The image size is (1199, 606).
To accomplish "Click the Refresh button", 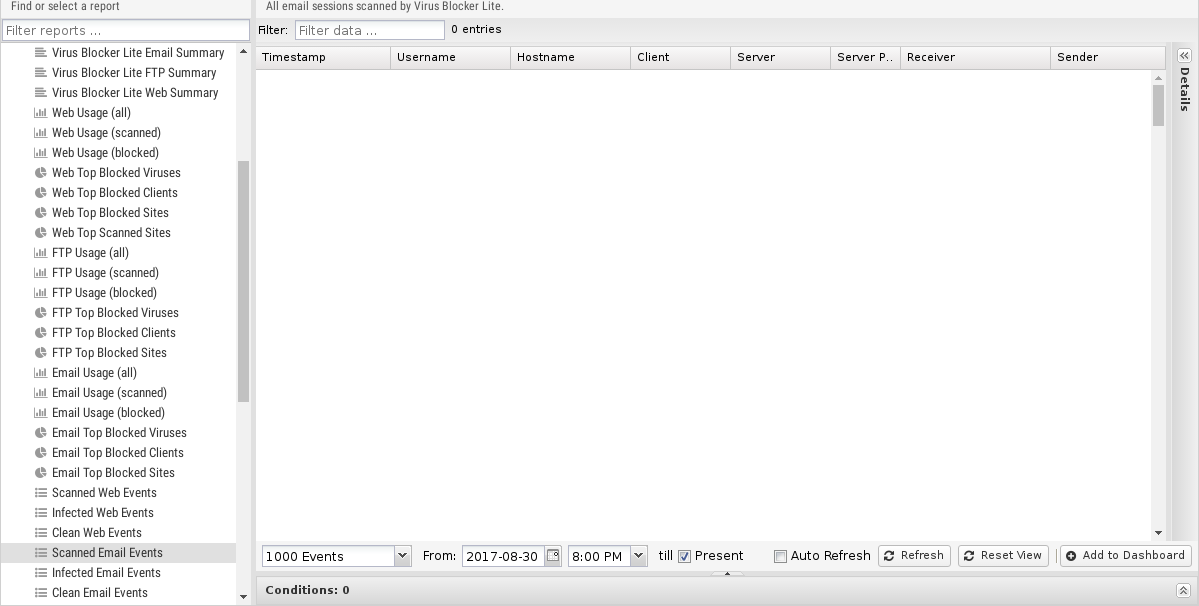I will [914, 556].
